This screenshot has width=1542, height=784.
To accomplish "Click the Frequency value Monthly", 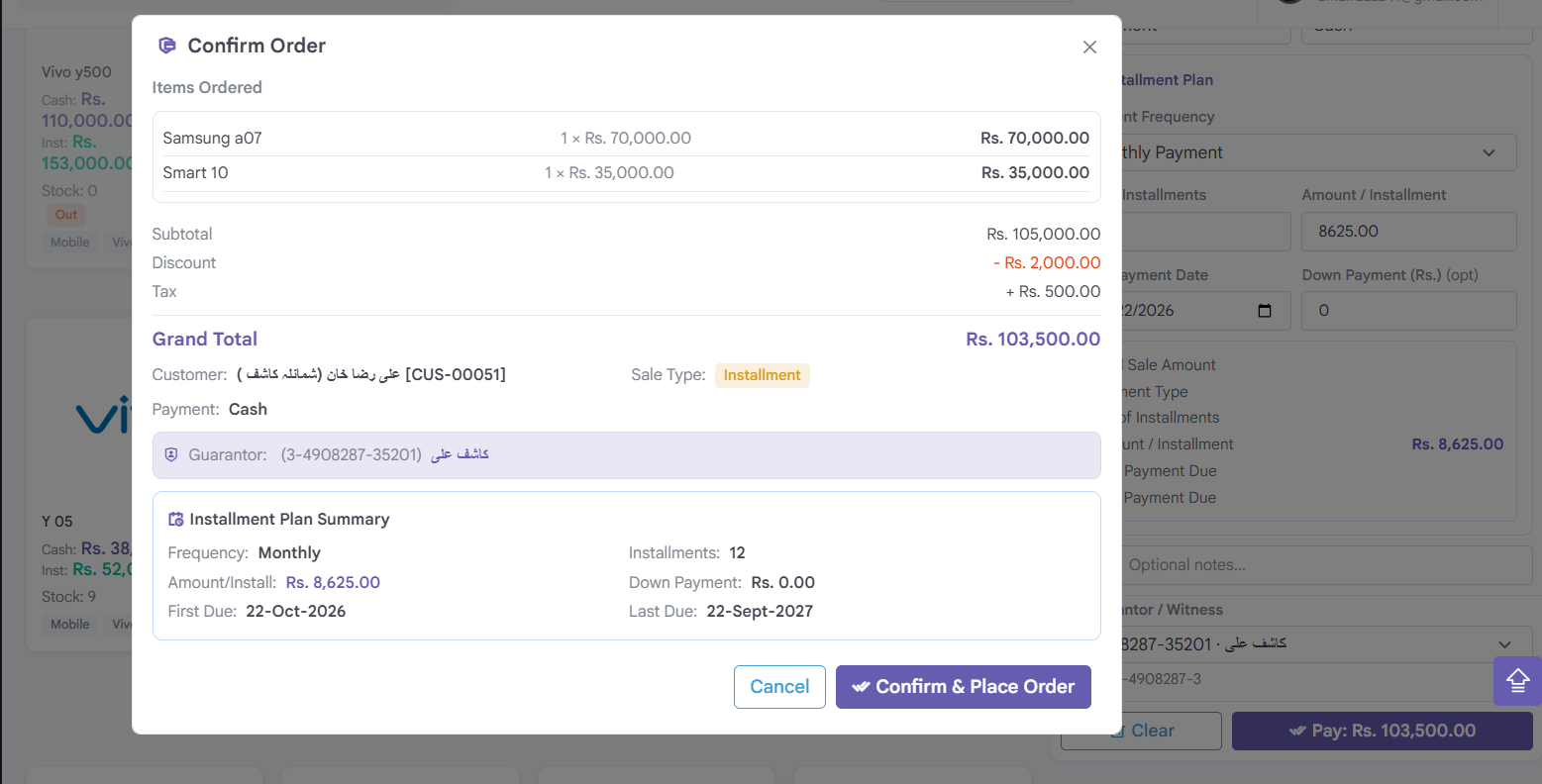I will coord(289,553).
